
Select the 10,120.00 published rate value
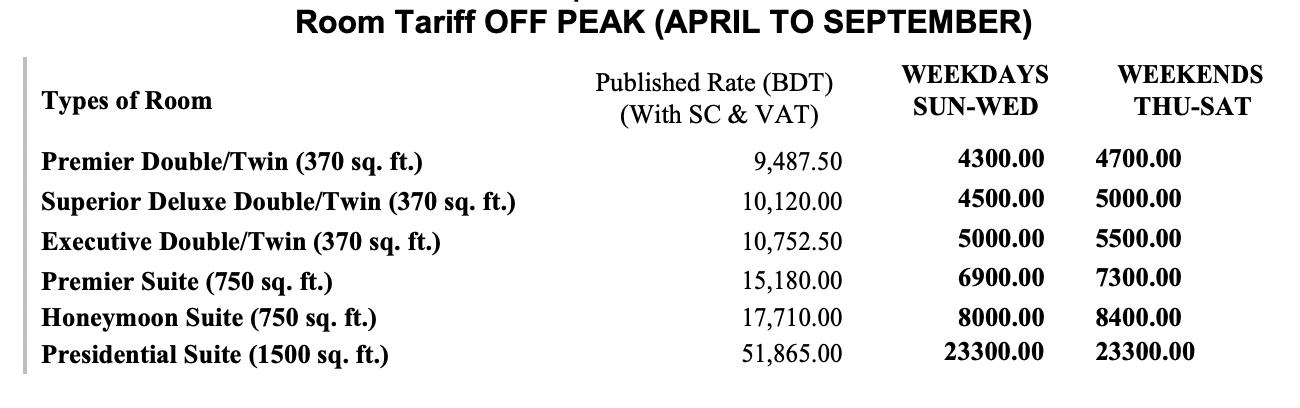tap(791, 203)
